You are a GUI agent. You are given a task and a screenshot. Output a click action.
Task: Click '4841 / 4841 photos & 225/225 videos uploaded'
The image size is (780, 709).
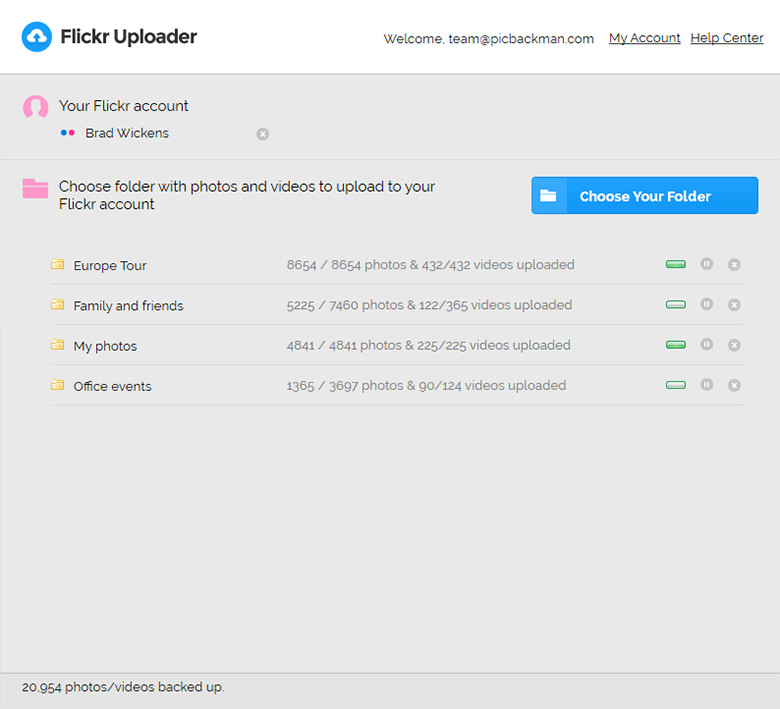click(x=428, y=345)
